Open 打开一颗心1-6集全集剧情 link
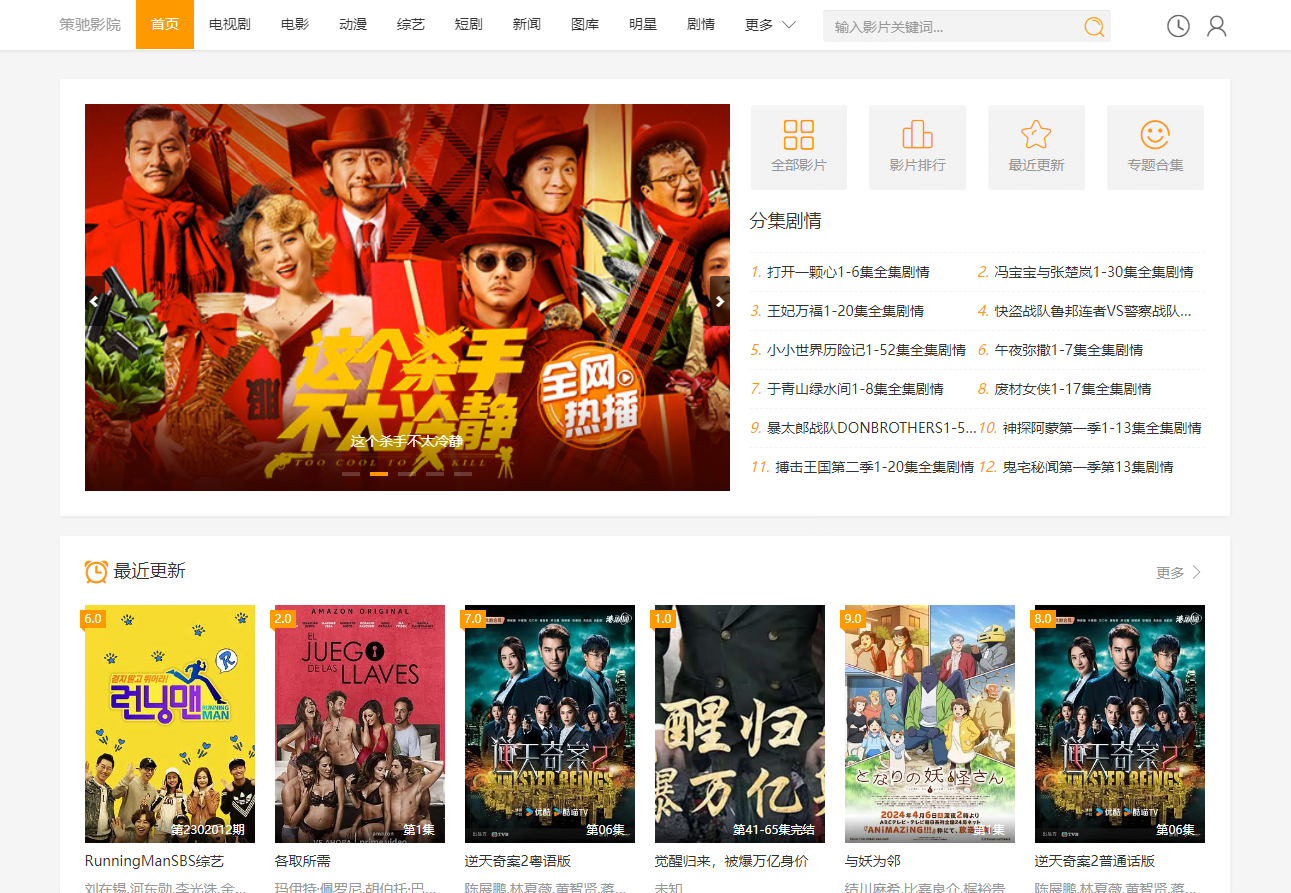This screenshot has height=893, width=1291. pos(848,272)
